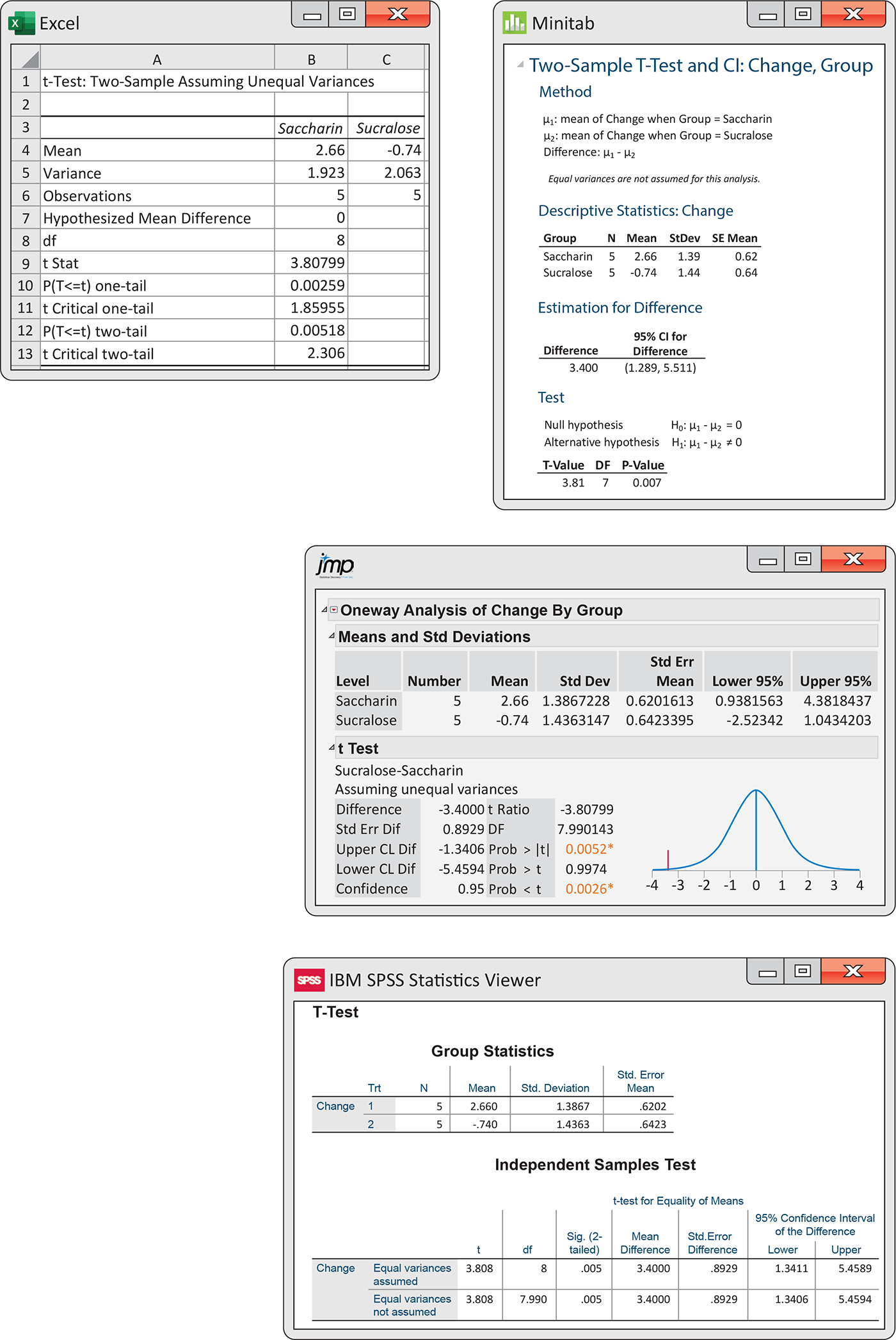Click the Minitab app icon
Image resolution: width=896 pixels, height=1340 pixels.
[x=514, y=23]
